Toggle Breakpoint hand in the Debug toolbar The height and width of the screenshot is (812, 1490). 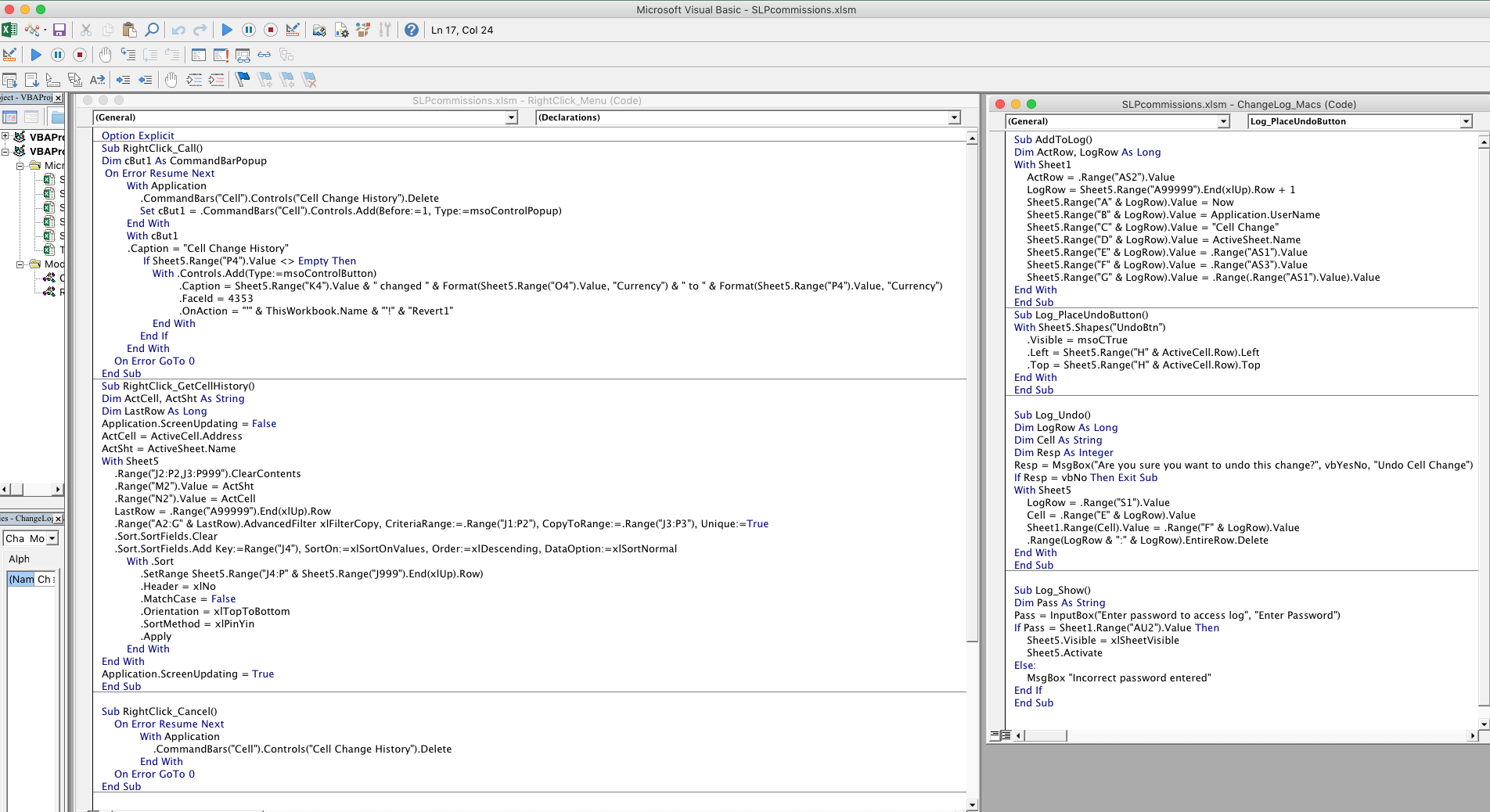(x=106, y=55)
